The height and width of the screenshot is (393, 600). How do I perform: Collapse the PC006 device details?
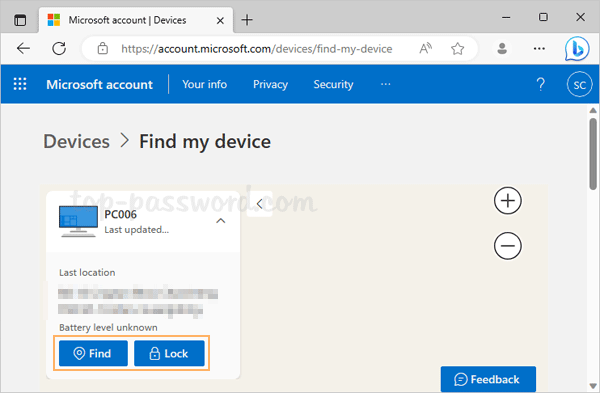221,221
